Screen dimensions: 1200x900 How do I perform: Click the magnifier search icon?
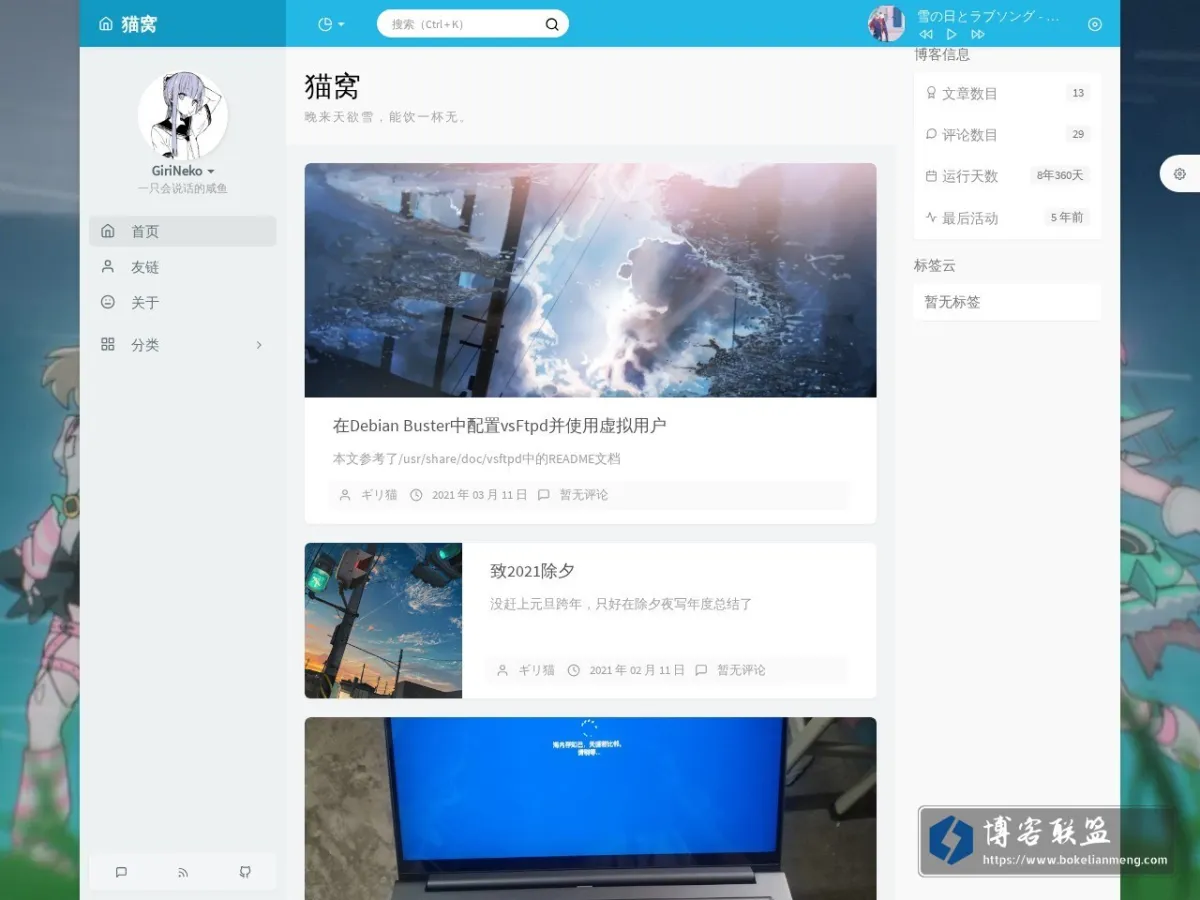coord(552,24)
